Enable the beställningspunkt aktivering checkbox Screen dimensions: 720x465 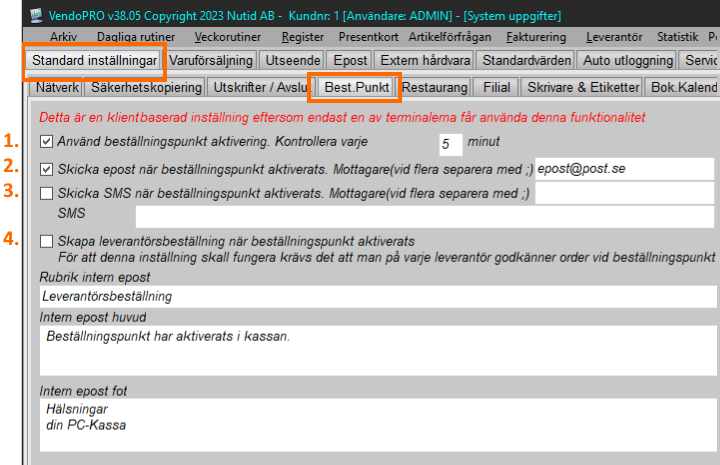pos(47,142)
